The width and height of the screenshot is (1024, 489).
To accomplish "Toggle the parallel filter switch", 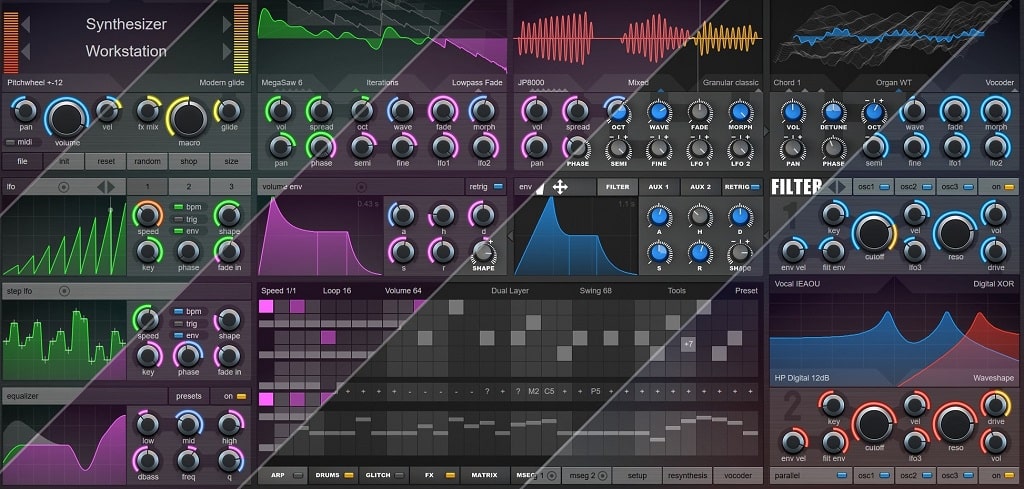I will coord(841,475).
